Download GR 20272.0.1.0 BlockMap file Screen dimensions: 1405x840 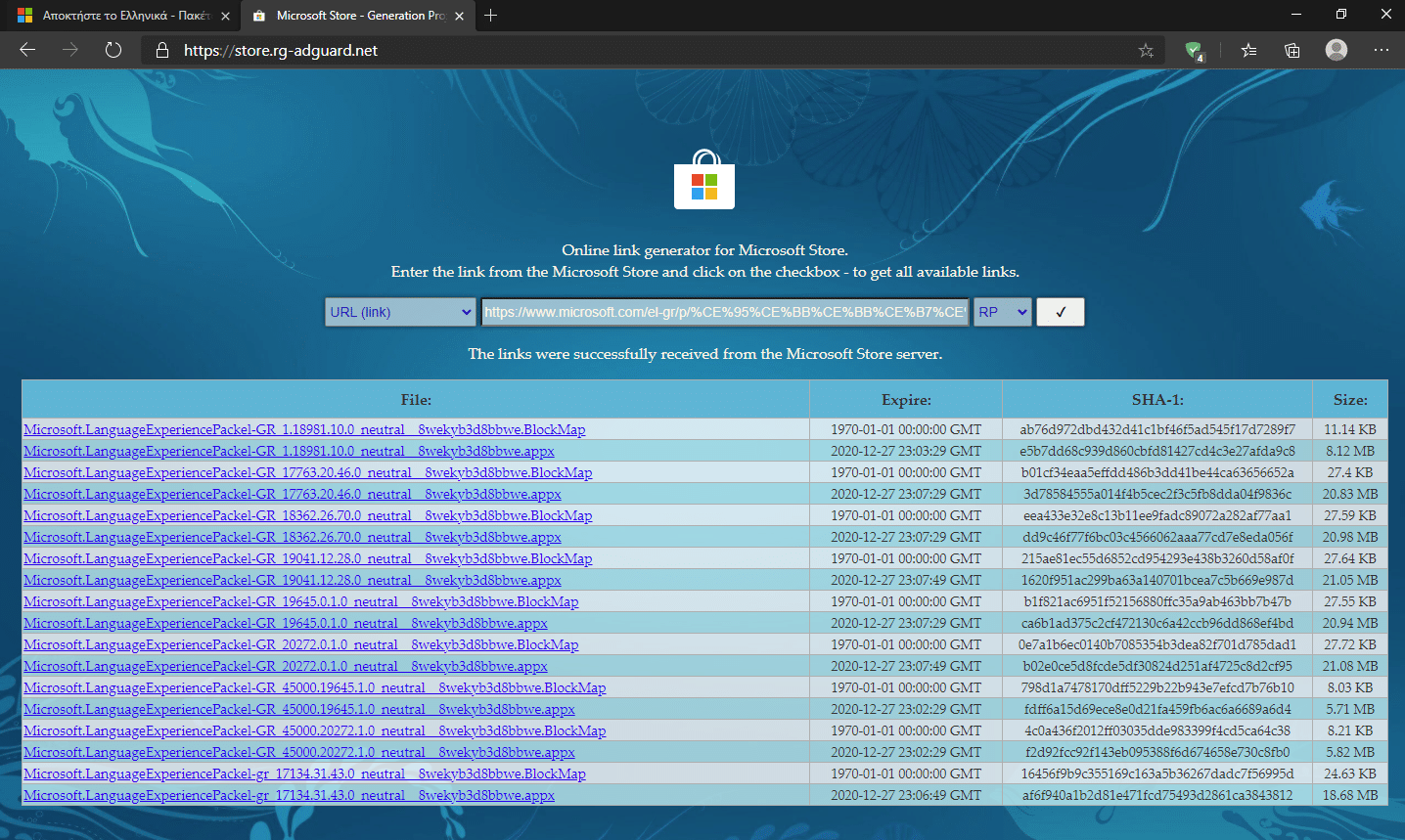[x=301, y=644]
